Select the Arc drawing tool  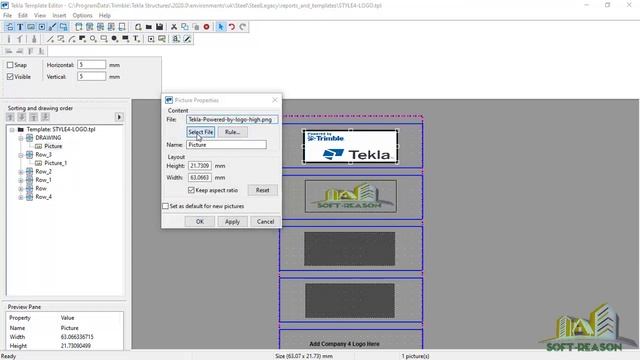(72, 39)
